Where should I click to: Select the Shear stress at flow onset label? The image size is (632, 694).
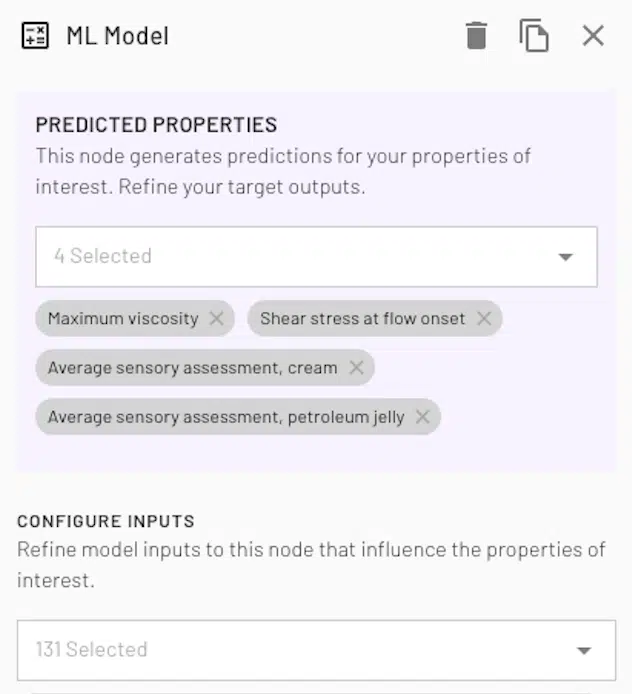pyautogui.click(x=362, y=318)
